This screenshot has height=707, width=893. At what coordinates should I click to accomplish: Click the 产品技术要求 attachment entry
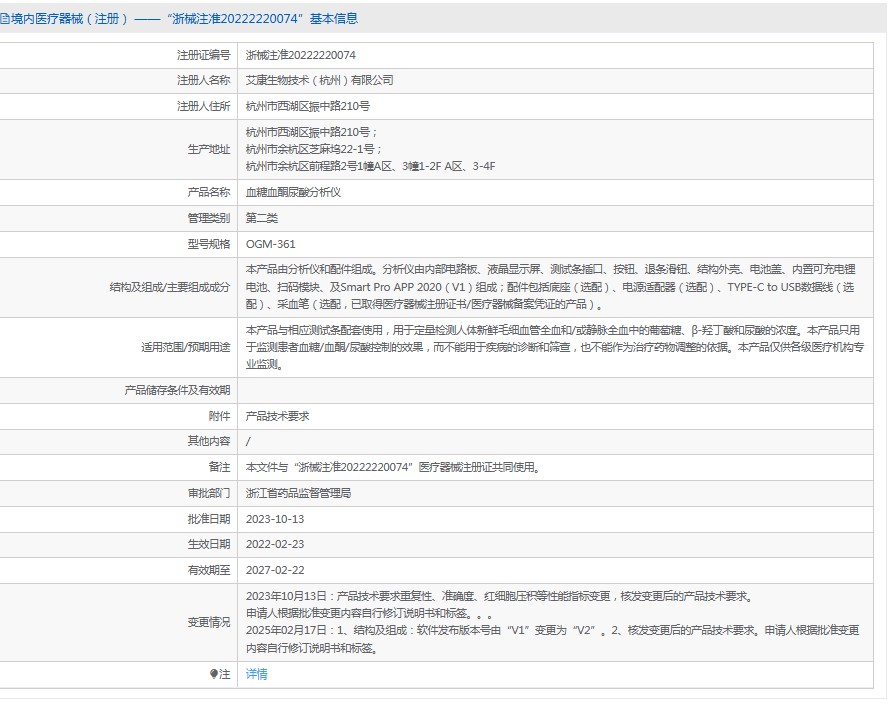coord(278,416)
